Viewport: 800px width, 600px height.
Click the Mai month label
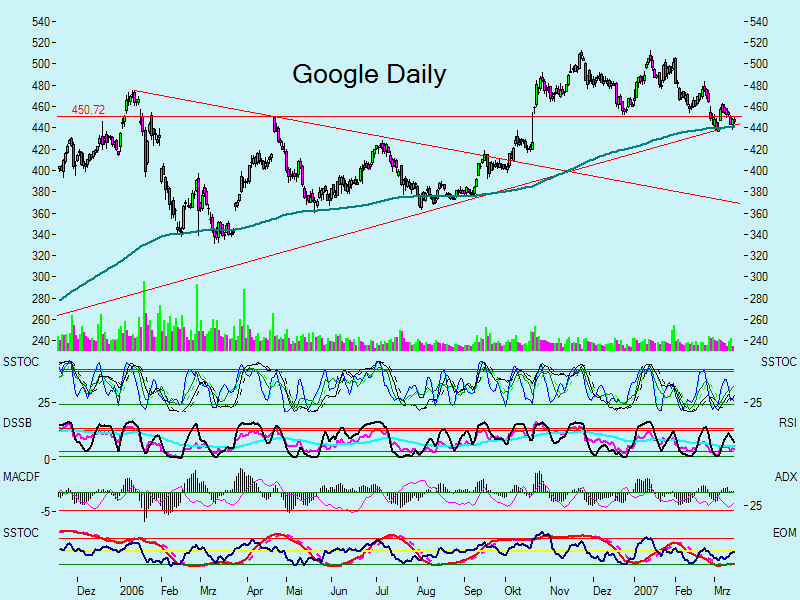point(294,591)
